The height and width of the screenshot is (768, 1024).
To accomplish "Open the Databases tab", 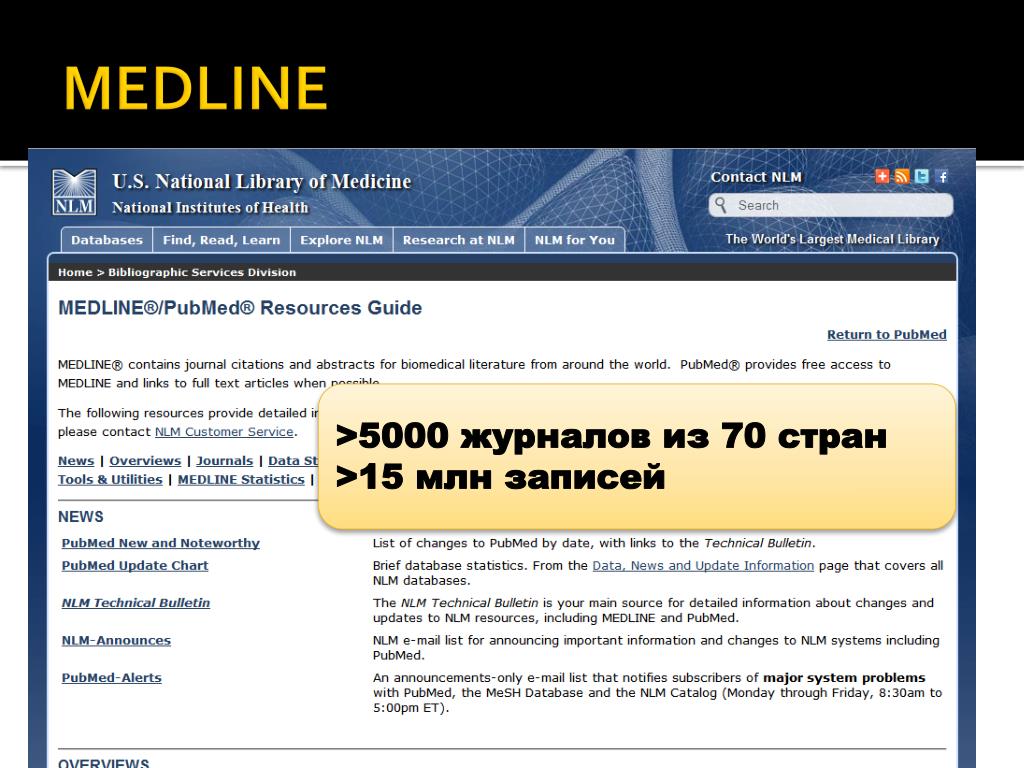I will point(106,240).
